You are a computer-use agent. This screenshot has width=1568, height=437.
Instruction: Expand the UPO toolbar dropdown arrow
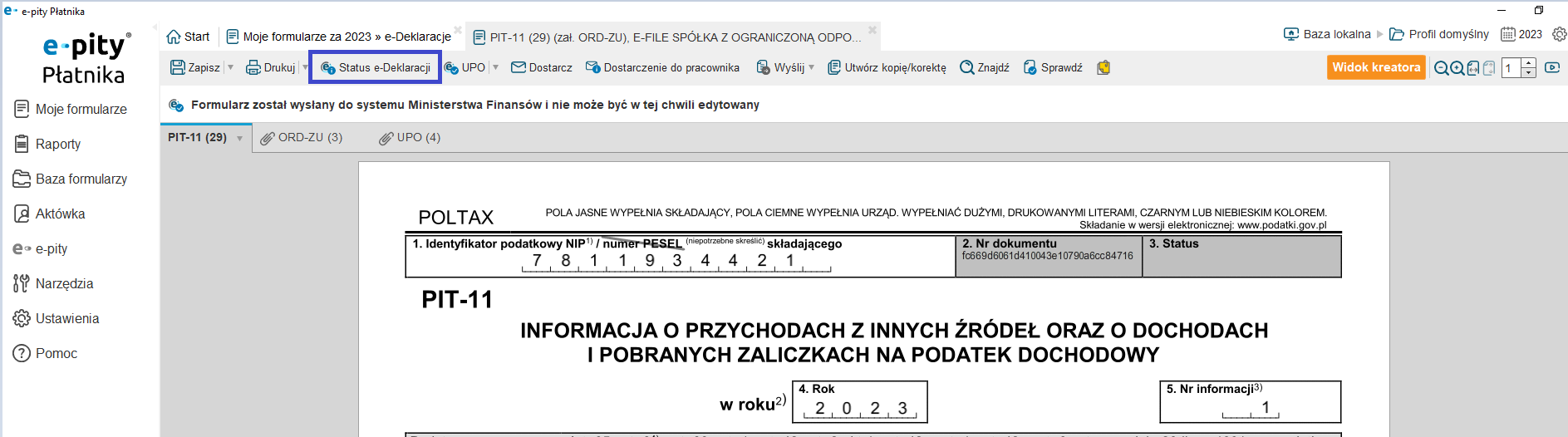[x=496, y=67]
